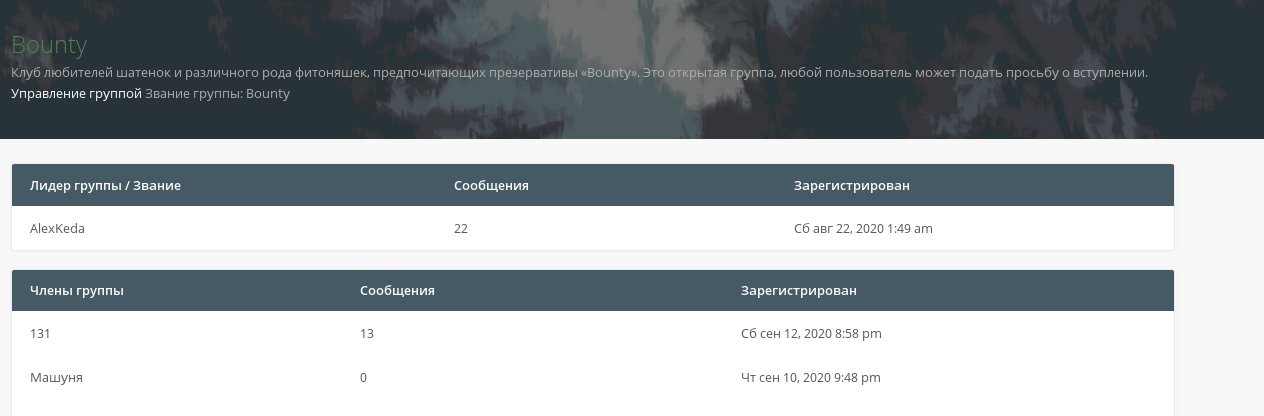Click Машуня's message count 0
1264x416 pixels.
[x=364, y=378]
